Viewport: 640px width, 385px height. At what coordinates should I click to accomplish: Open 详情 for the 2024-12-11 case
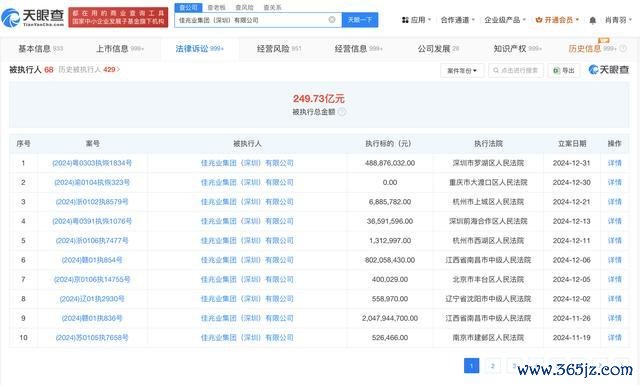tap(614, 240)
